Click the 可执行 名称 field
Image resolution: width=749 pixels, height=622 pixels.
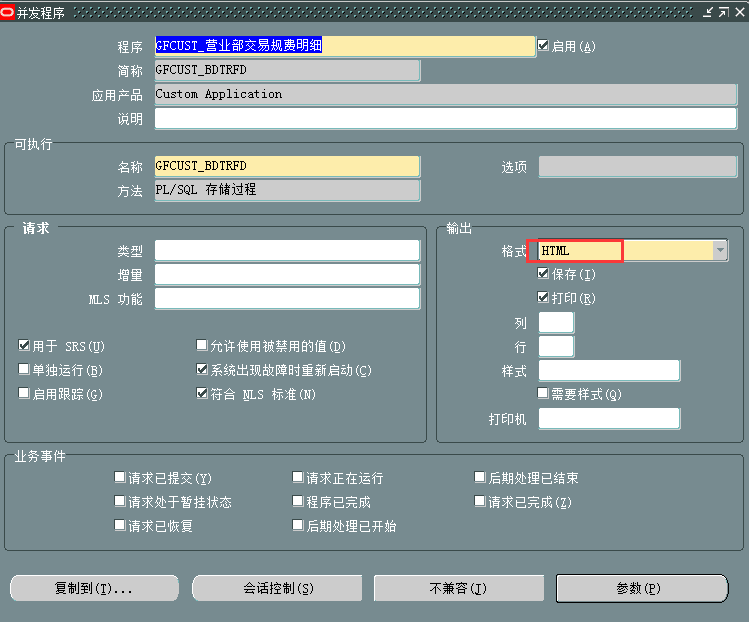(288, 166)
